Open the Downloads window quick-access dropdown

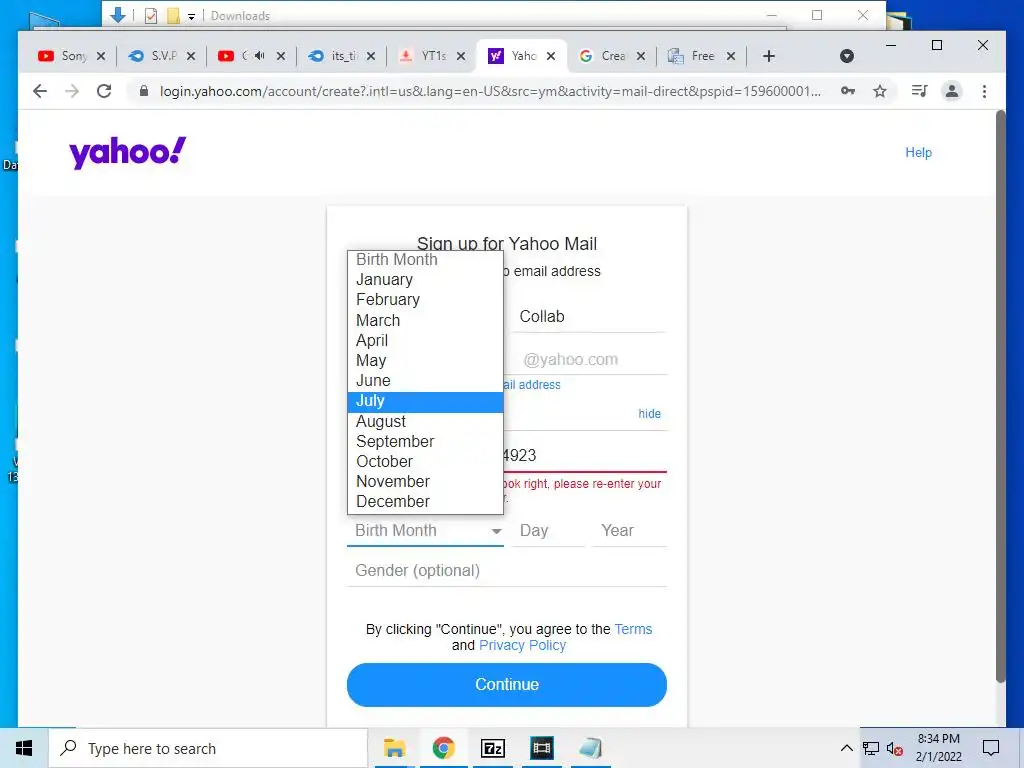191,16
